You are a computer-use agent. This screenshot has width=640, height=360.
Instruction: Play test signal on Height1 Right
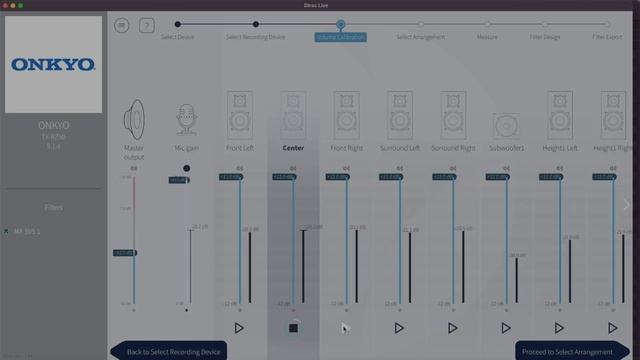point(613,328)
